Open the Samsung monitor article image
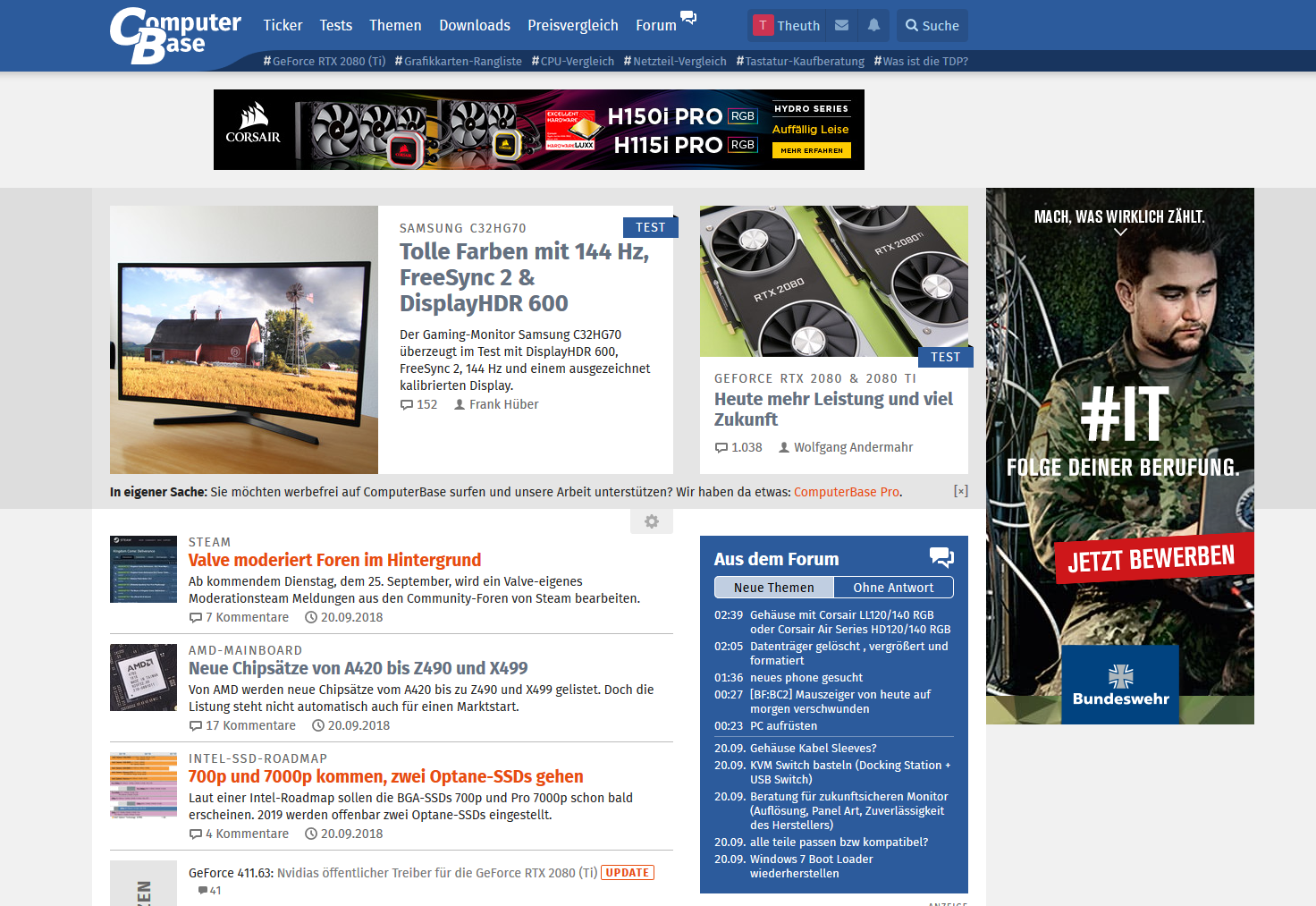 pyautogui.click(x=244, y=340)
